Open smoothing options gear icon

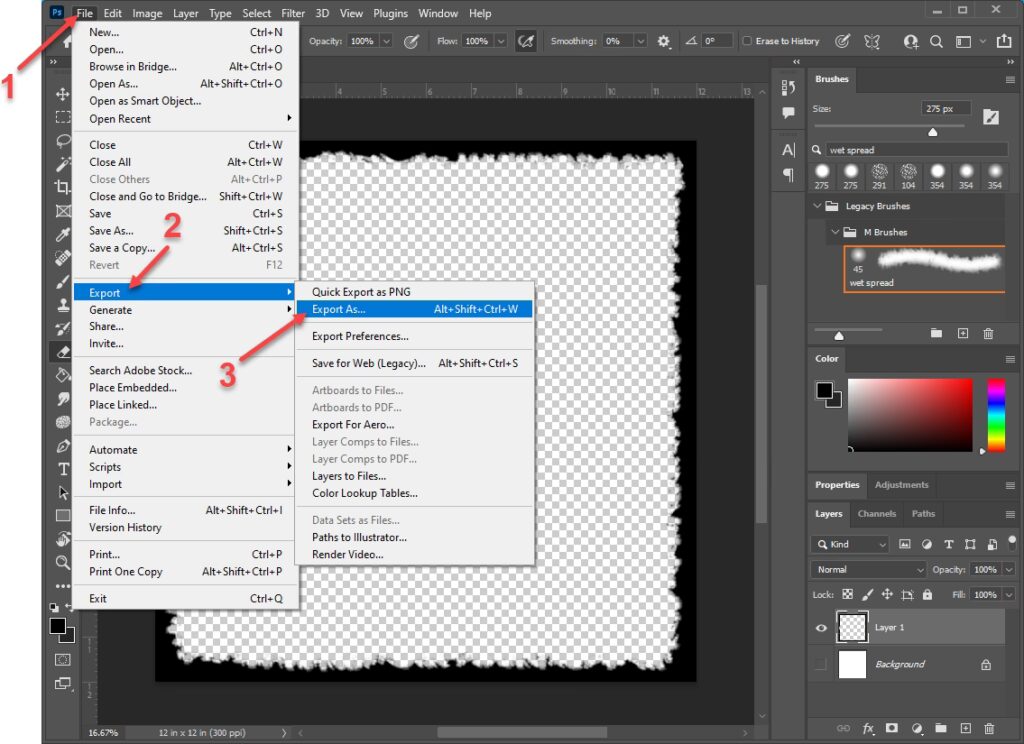[x=664, y=41]
